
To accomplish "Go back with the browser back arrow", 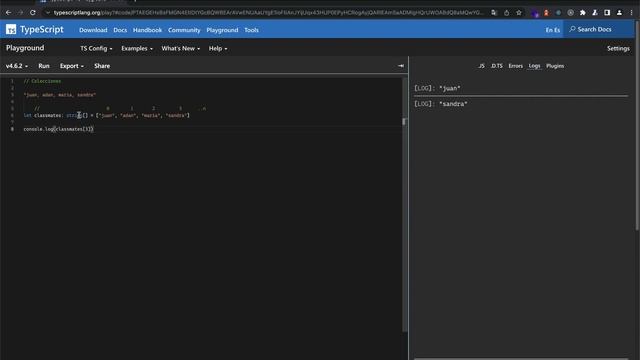I will tap(9, 13).
